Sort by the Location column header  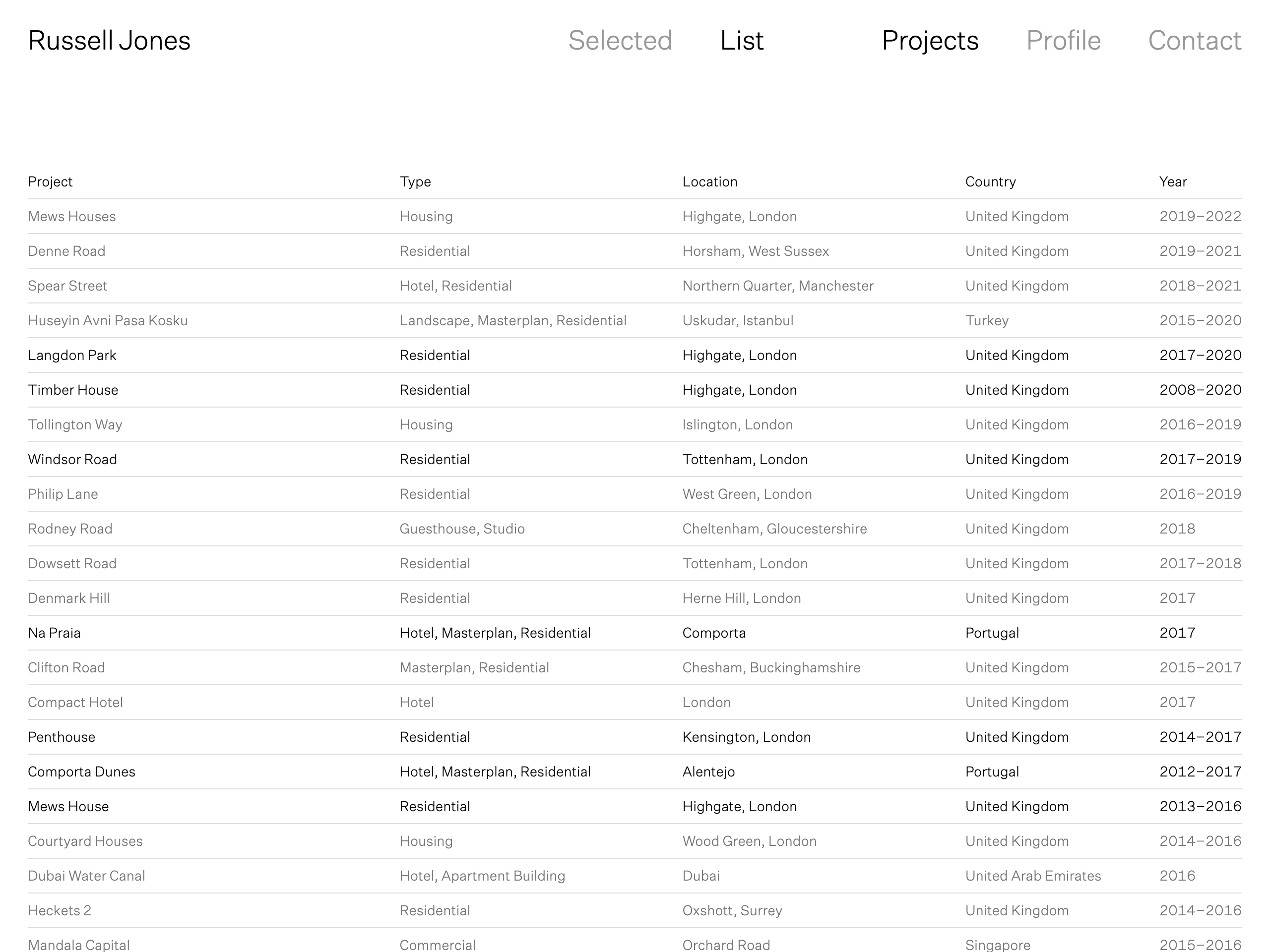click(x=709, y=182)
